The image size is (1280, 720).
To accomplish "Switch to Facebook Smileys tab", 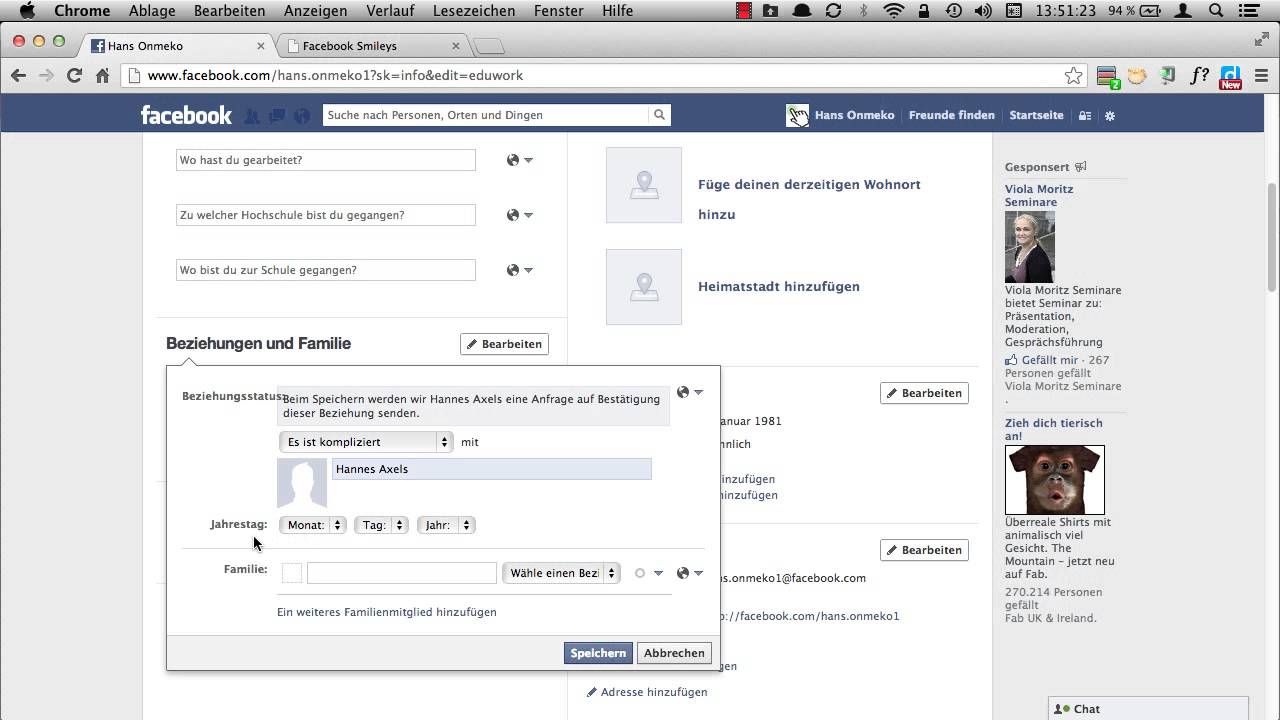I will click(372, 46).
